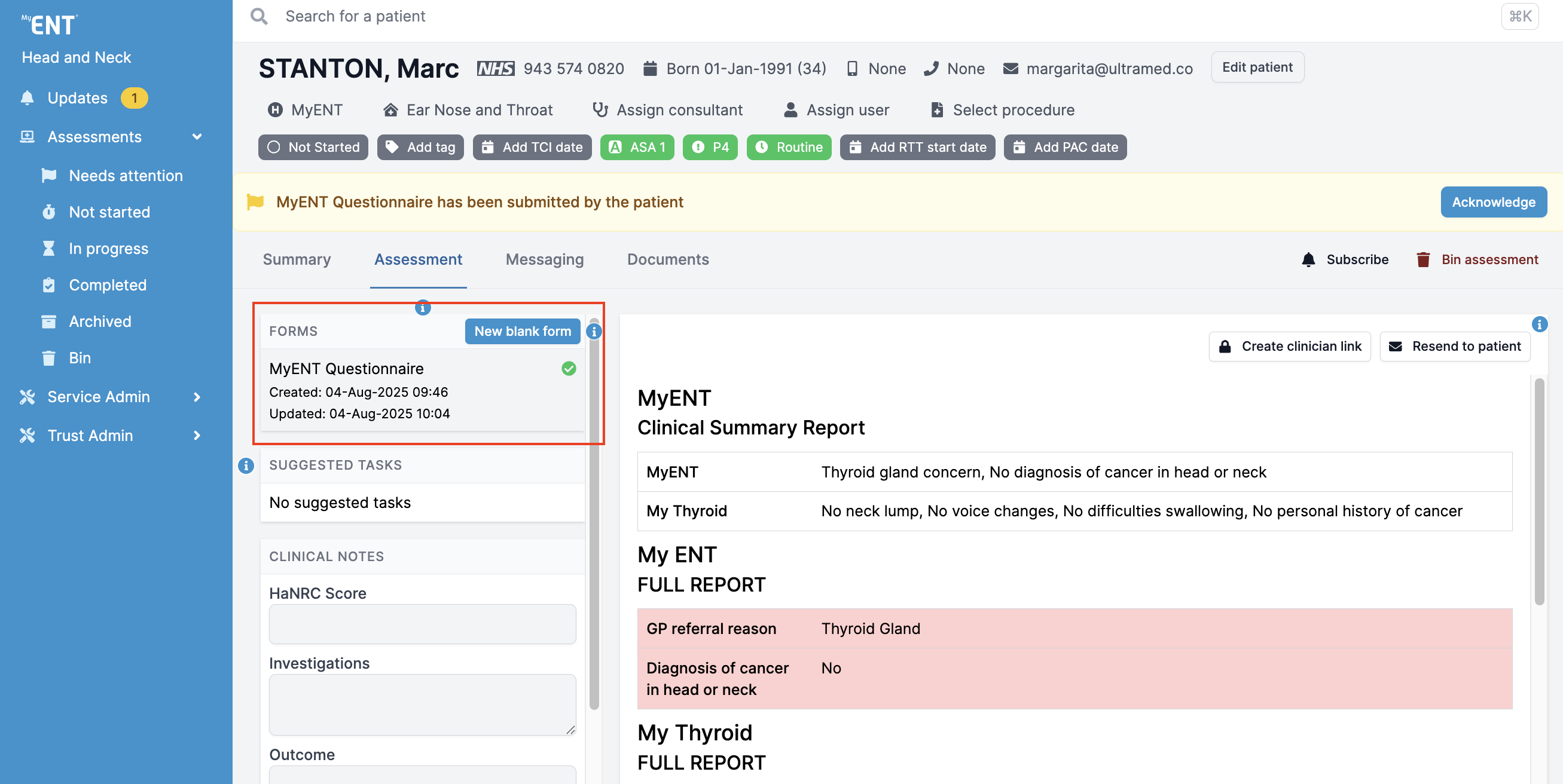Screen dimensions: 1563x784
Task: Click the info icon at report top-right
Action: (x=1538, y=324)
